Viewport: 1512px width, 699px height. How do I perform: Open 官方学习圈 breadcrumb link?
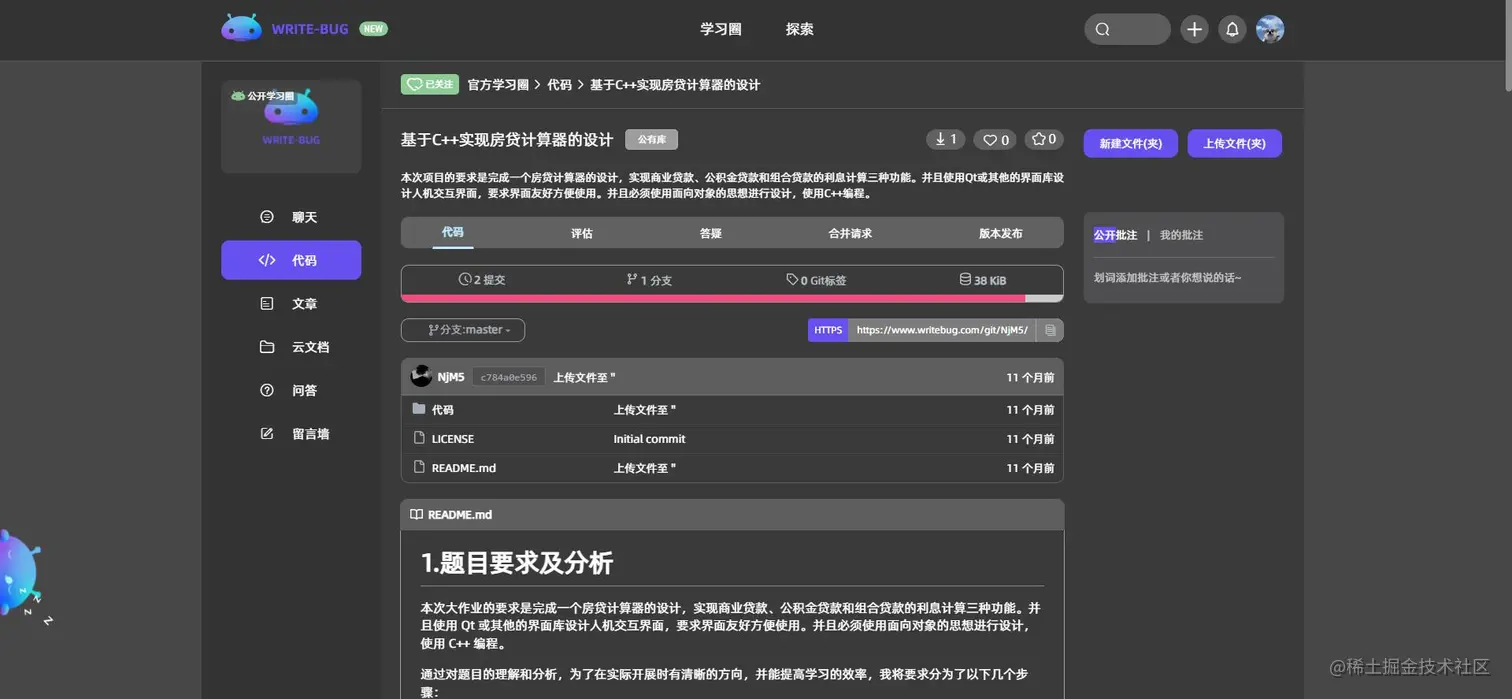click(x=498, y=85)
